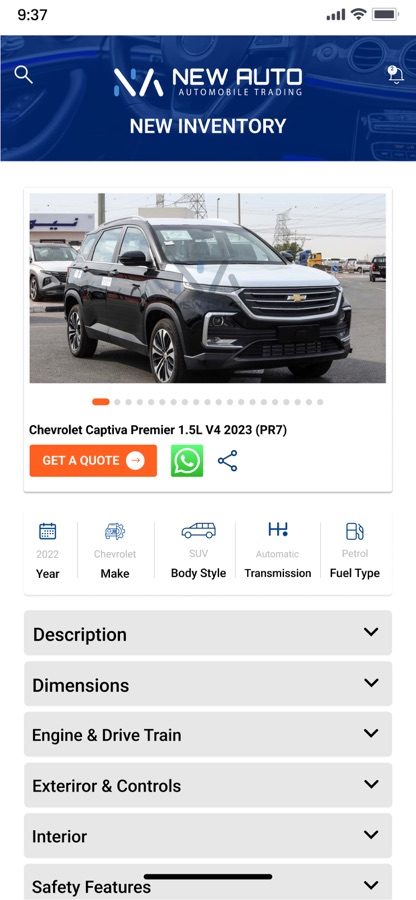416x900 pixels.
Task: Open WhatsApp chat icon
Action: click(187, 460)
